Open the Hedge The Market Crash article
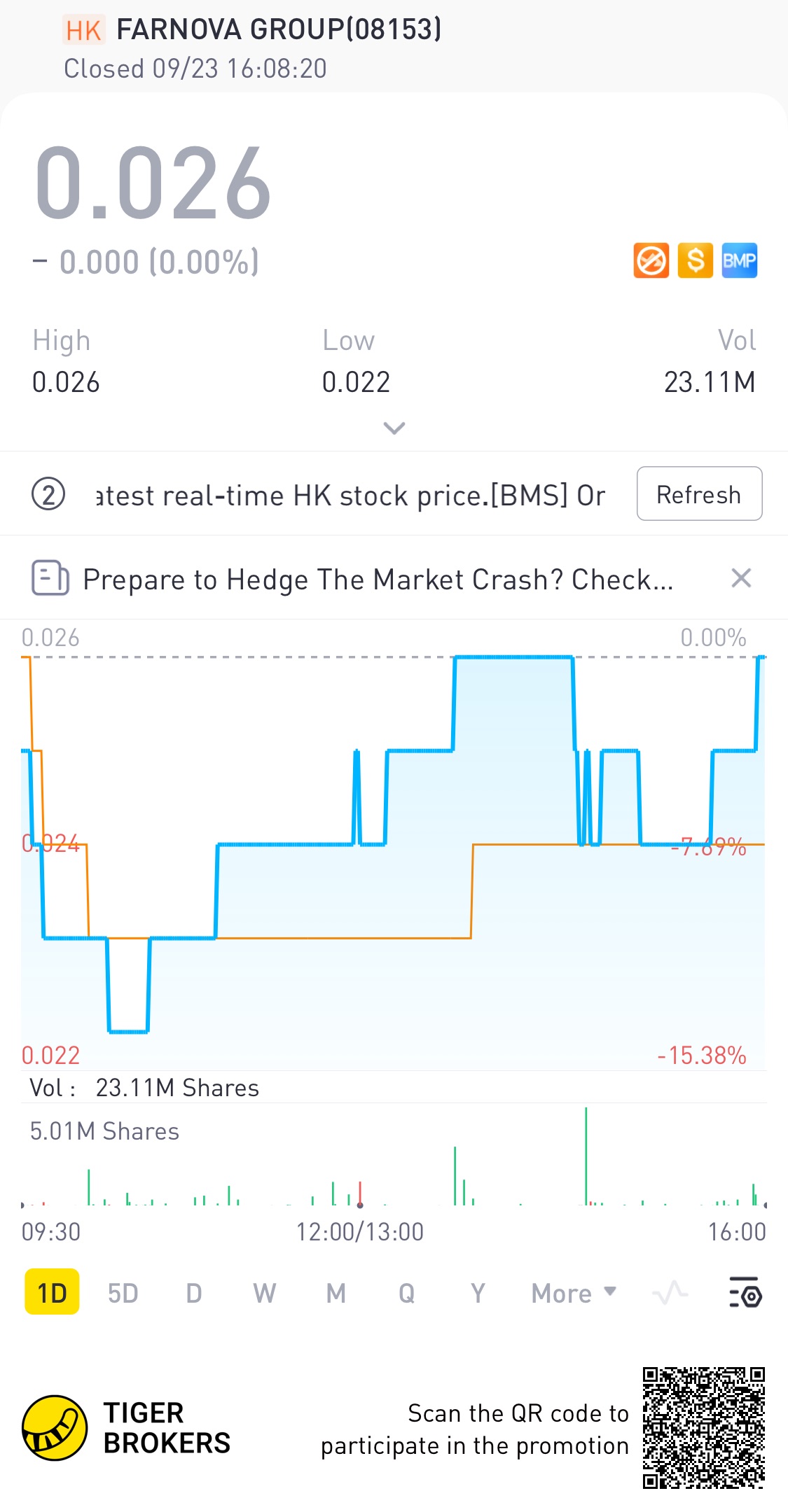788x1512 pixels. click(378, 580)
